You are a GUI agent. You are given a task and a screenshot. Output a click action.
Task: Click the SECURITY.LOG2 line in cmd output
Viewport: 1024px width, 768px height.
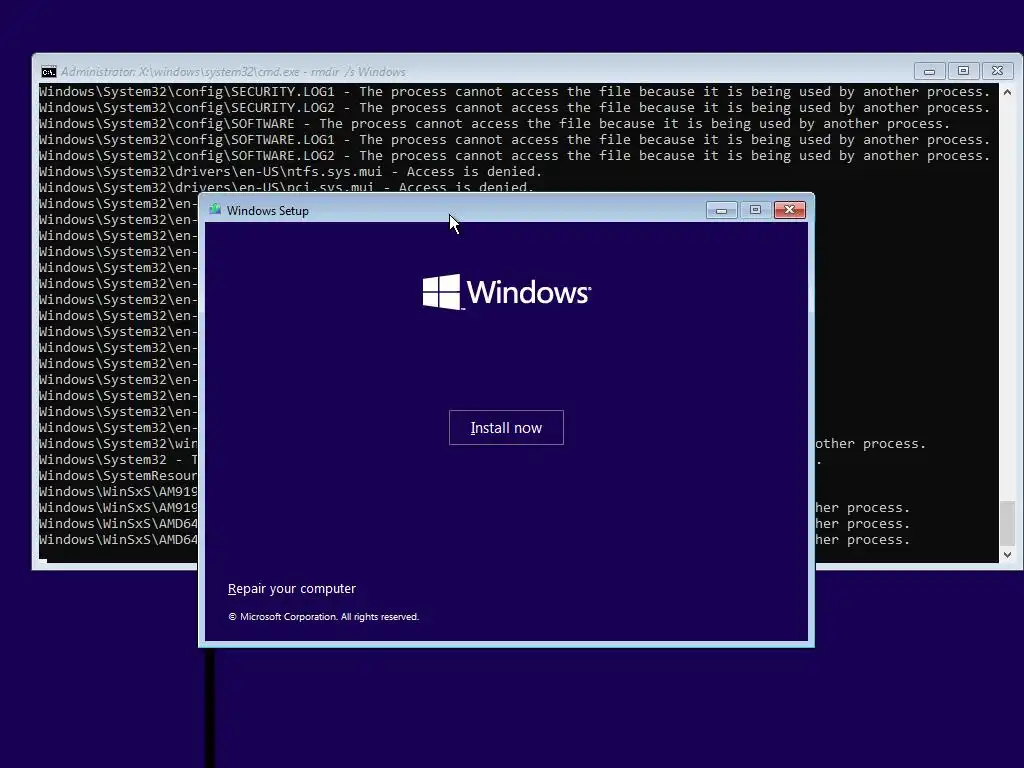coord(514,108)
